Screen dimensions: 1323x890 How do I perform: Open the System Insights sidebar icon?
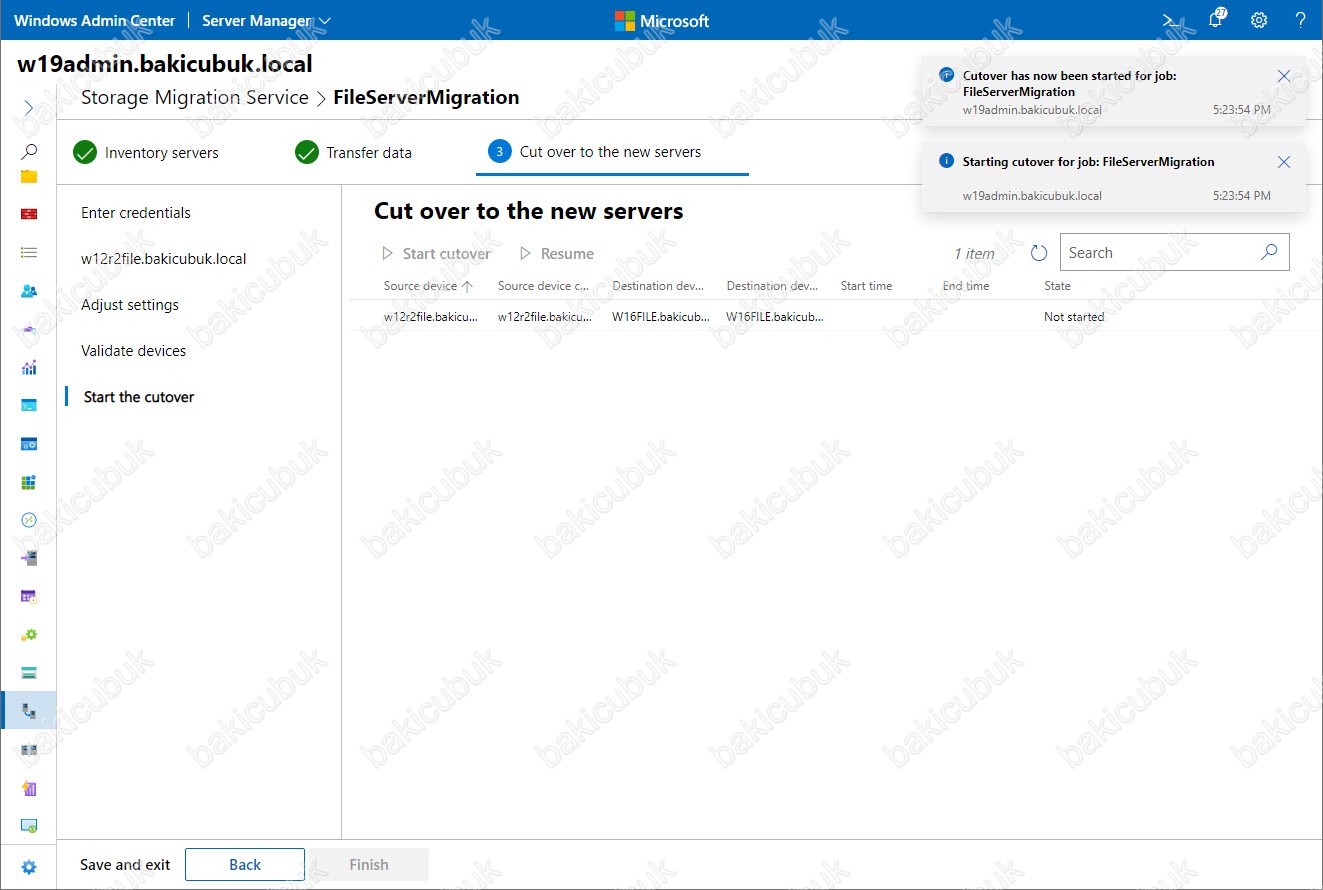click(x=28, y=788)
